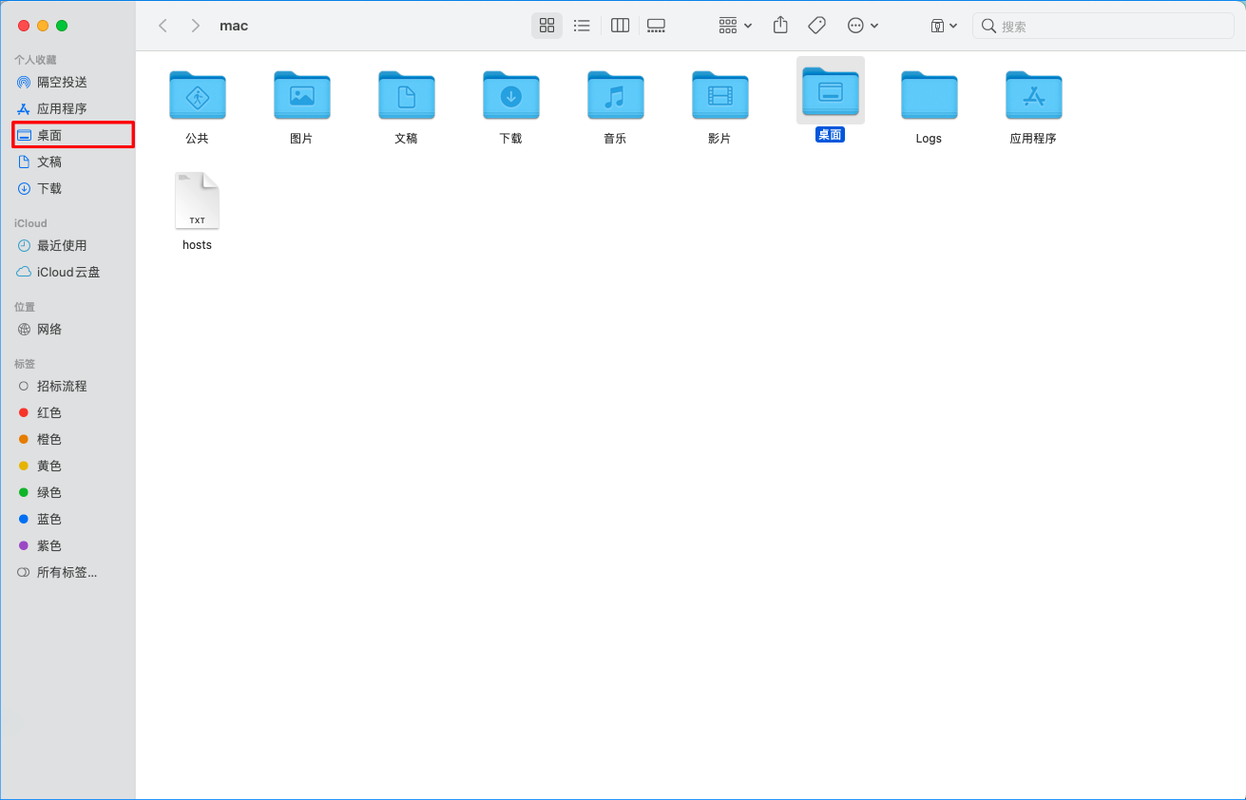
Task: Open the group-by dropdown in toolbar
Action: (x=735, y=26)
